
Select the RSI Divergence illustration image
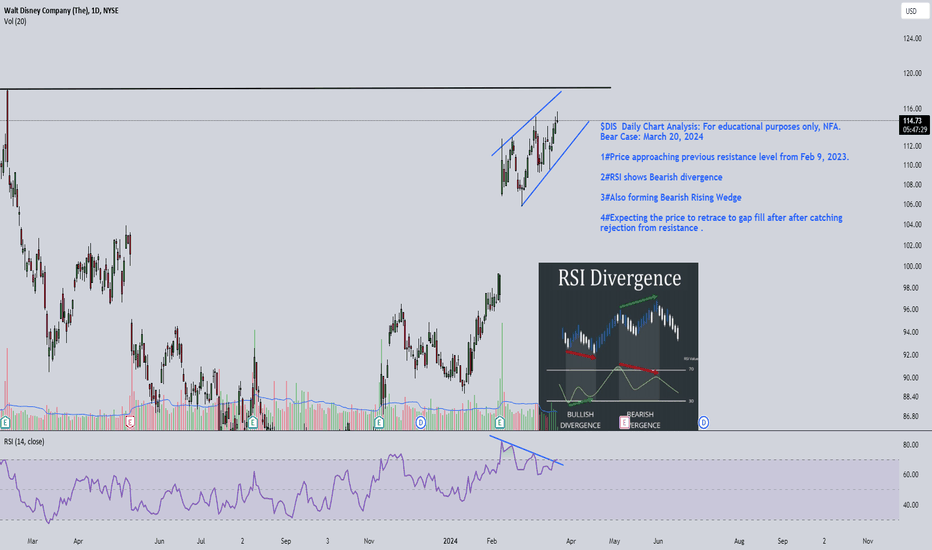[618, 346]
